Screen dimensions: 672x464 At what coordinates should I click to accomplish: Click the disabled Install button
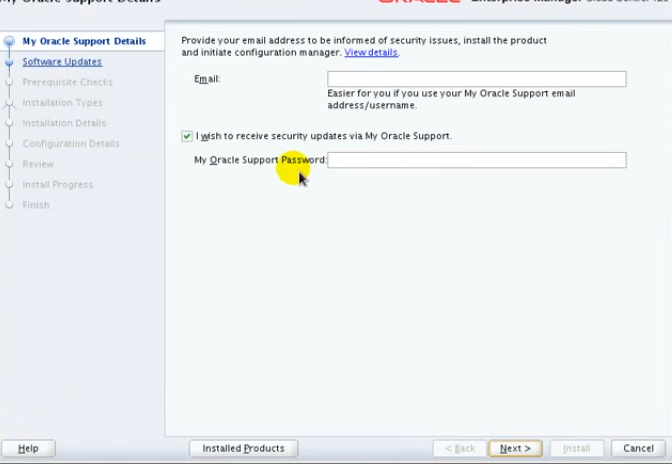[576, 448]
